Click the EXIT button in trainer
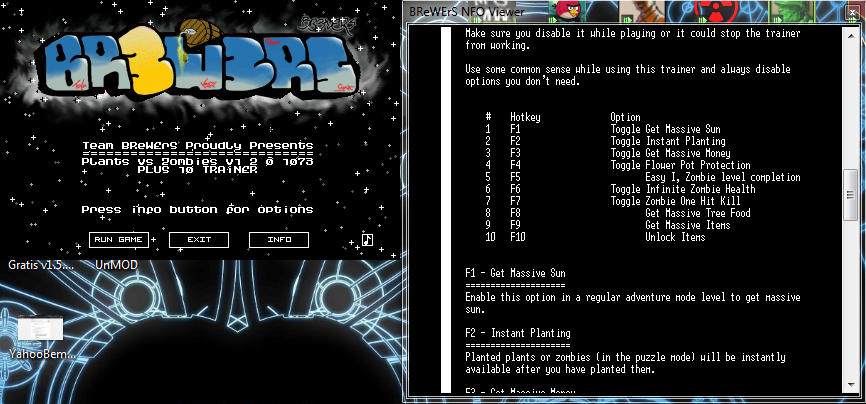866x404 pixels. click(x=199, y=240)
